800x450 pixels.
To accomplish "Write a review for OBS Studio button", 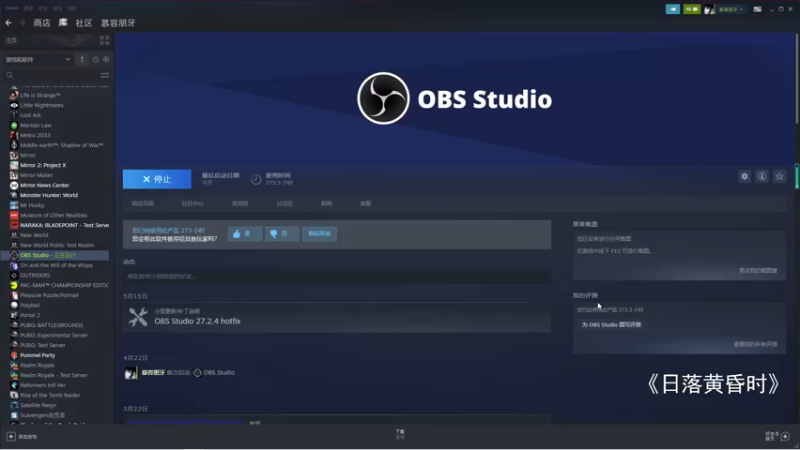I will pyautogui.click(x=611, y=324).
